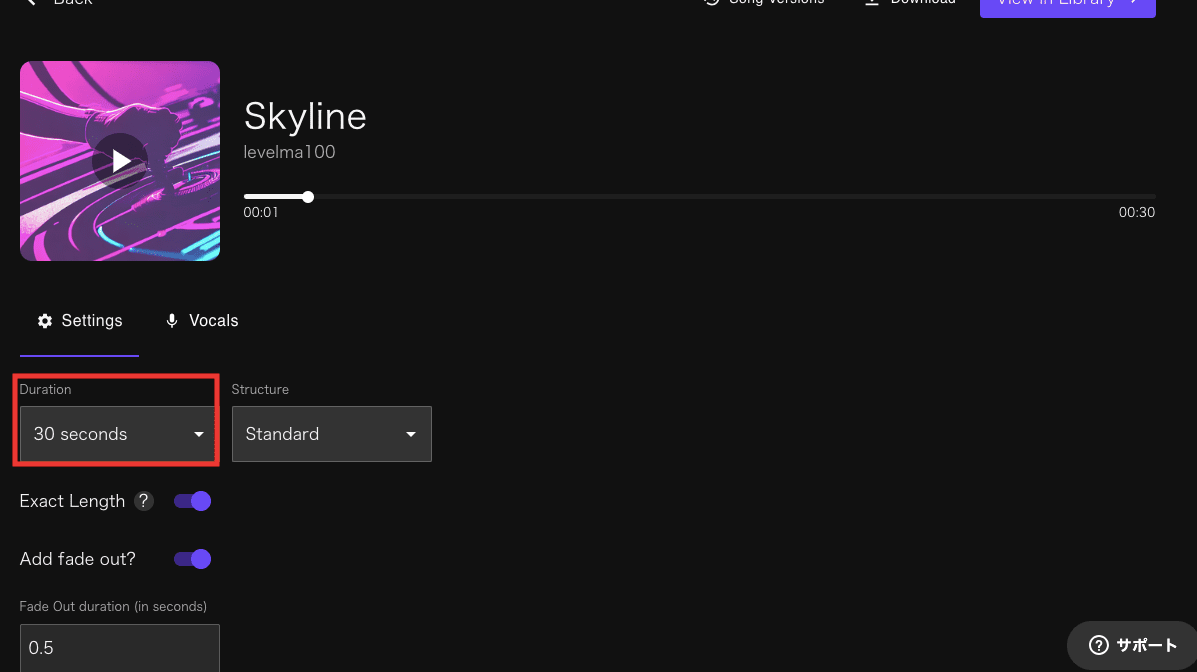Click the middle of the playback progress bar
1197x672 pixels.
tap(700, 197)
